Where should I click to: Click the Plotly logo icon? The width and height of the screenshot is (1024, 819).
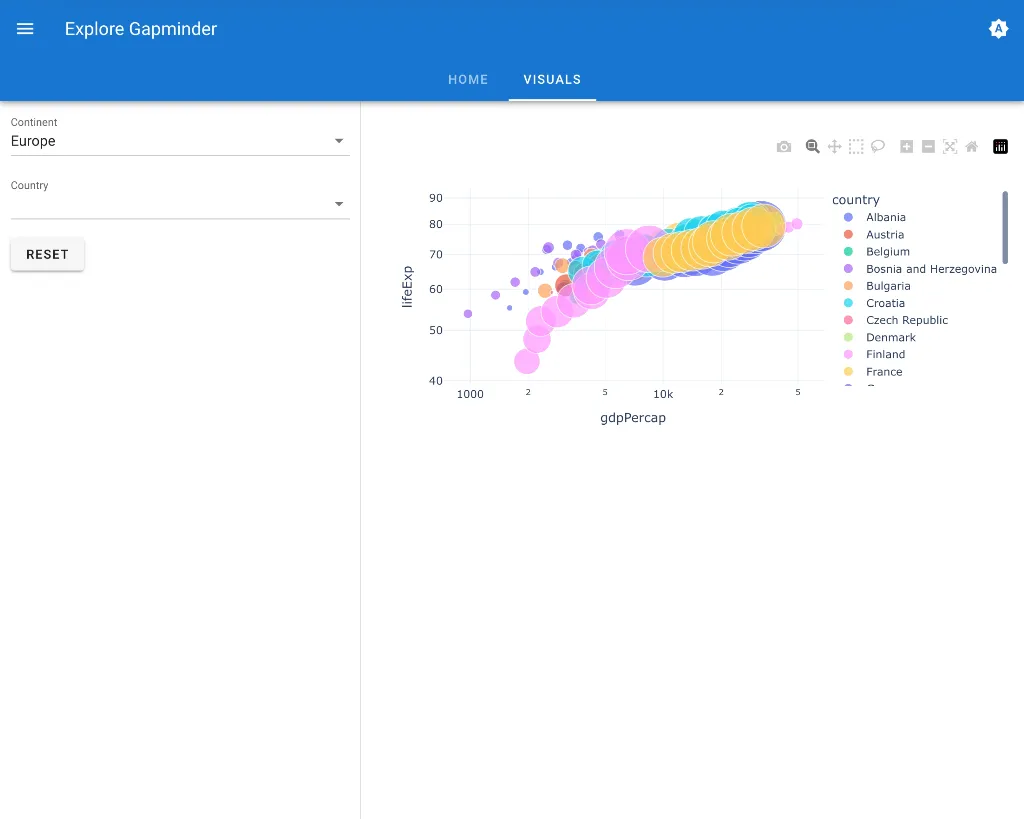click(1000, 147)
